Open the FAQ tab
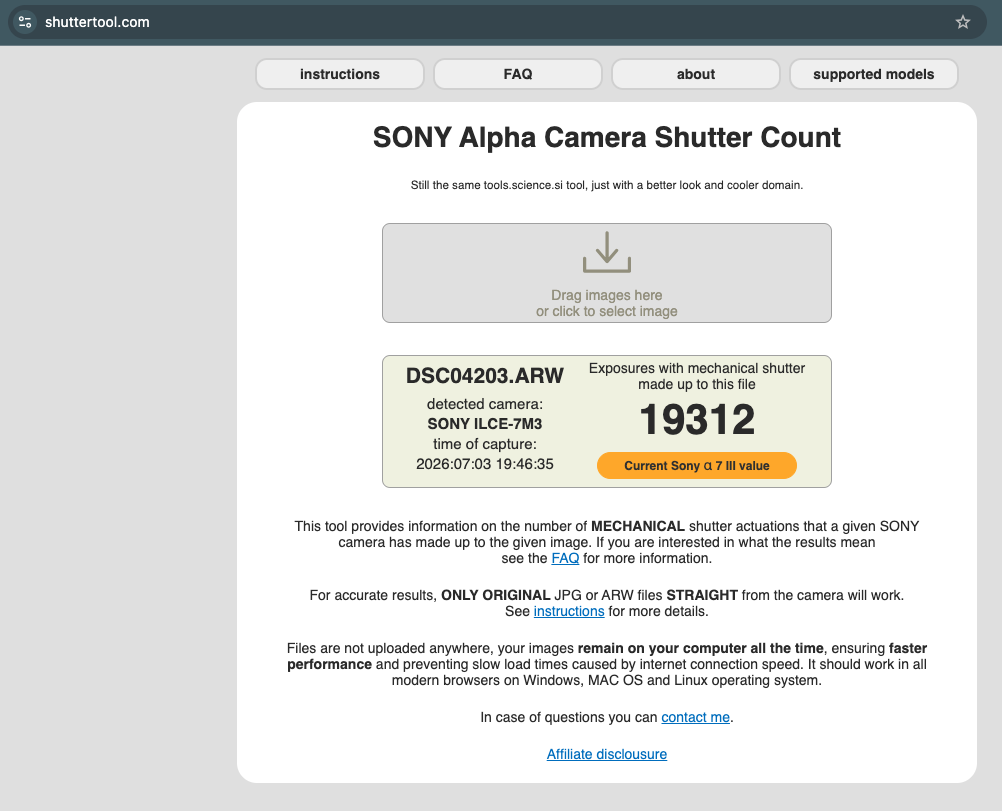The height and width of the screenshot is (811, 1002). click(518, 74)
